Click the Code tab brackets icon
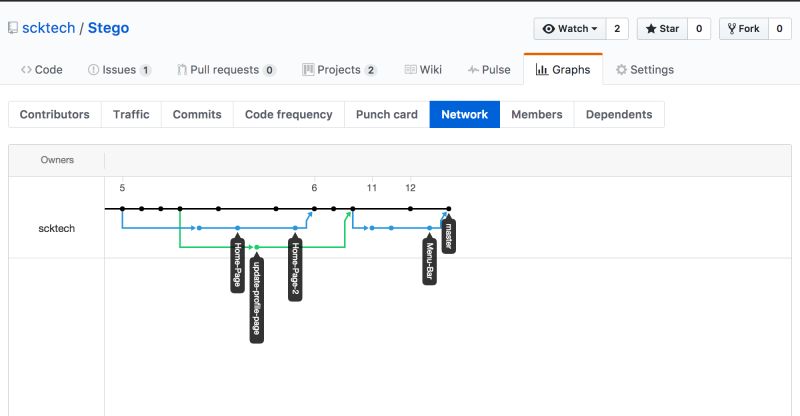The image size is (800, 416). [x=26, y=70]
